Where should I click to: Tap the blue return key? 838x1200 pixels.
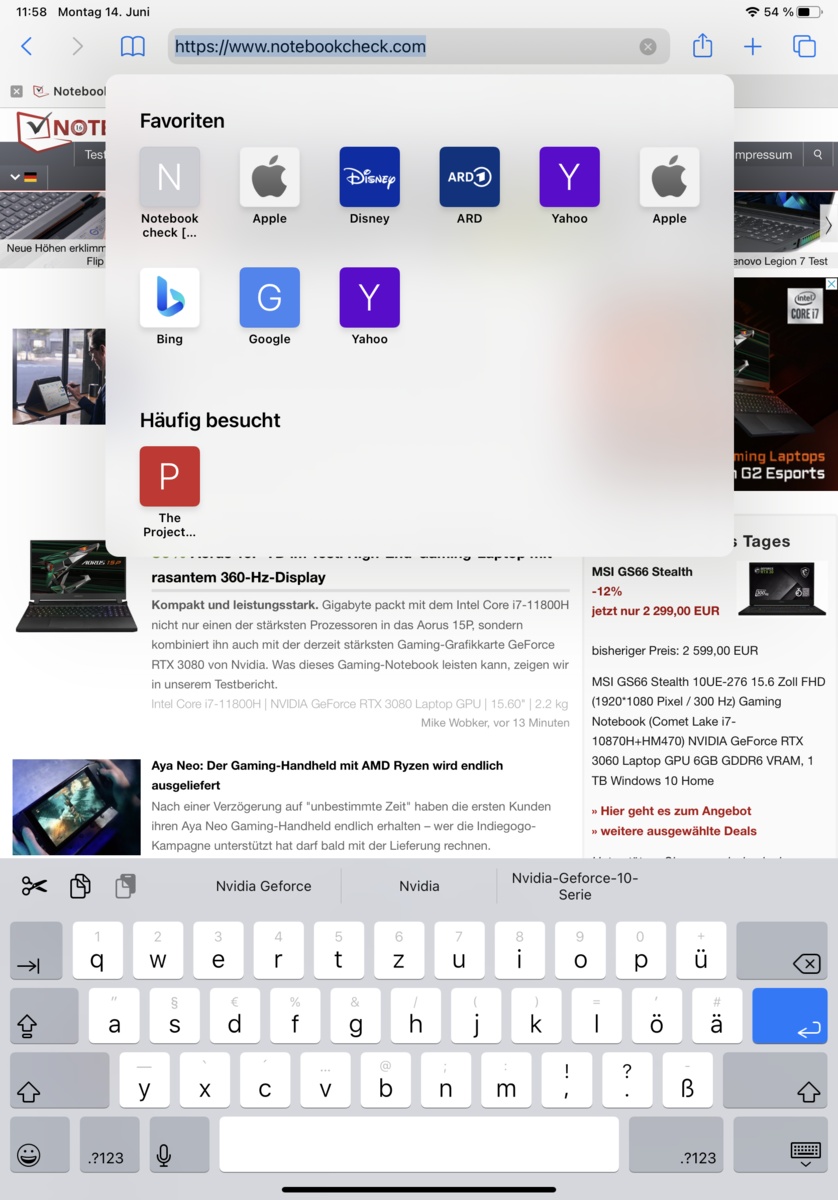coord(790,1016)
